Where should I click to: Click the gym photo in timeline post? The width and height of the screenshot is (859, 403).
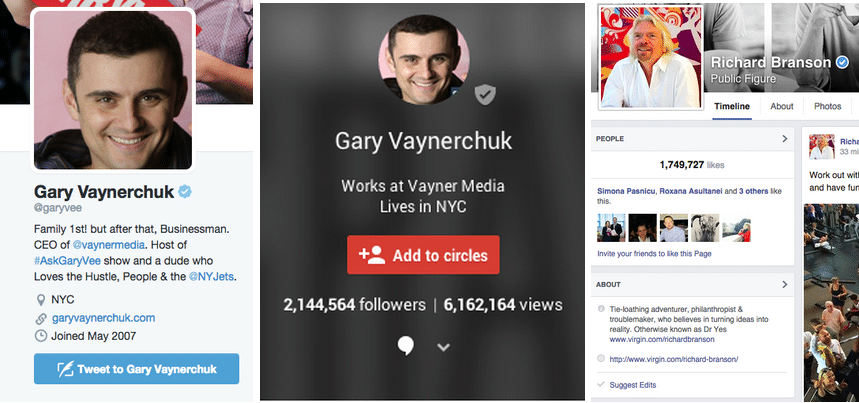point(832,303)
